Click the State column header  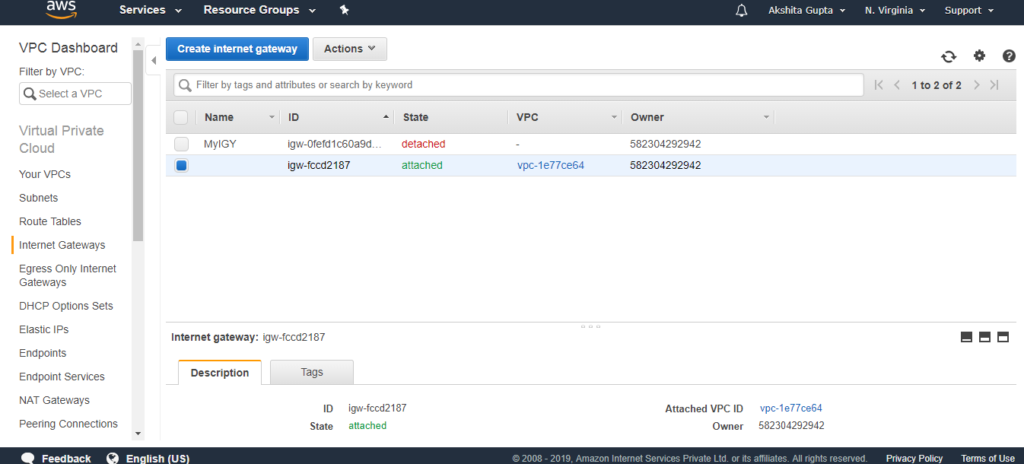click(x=415, y=118)
